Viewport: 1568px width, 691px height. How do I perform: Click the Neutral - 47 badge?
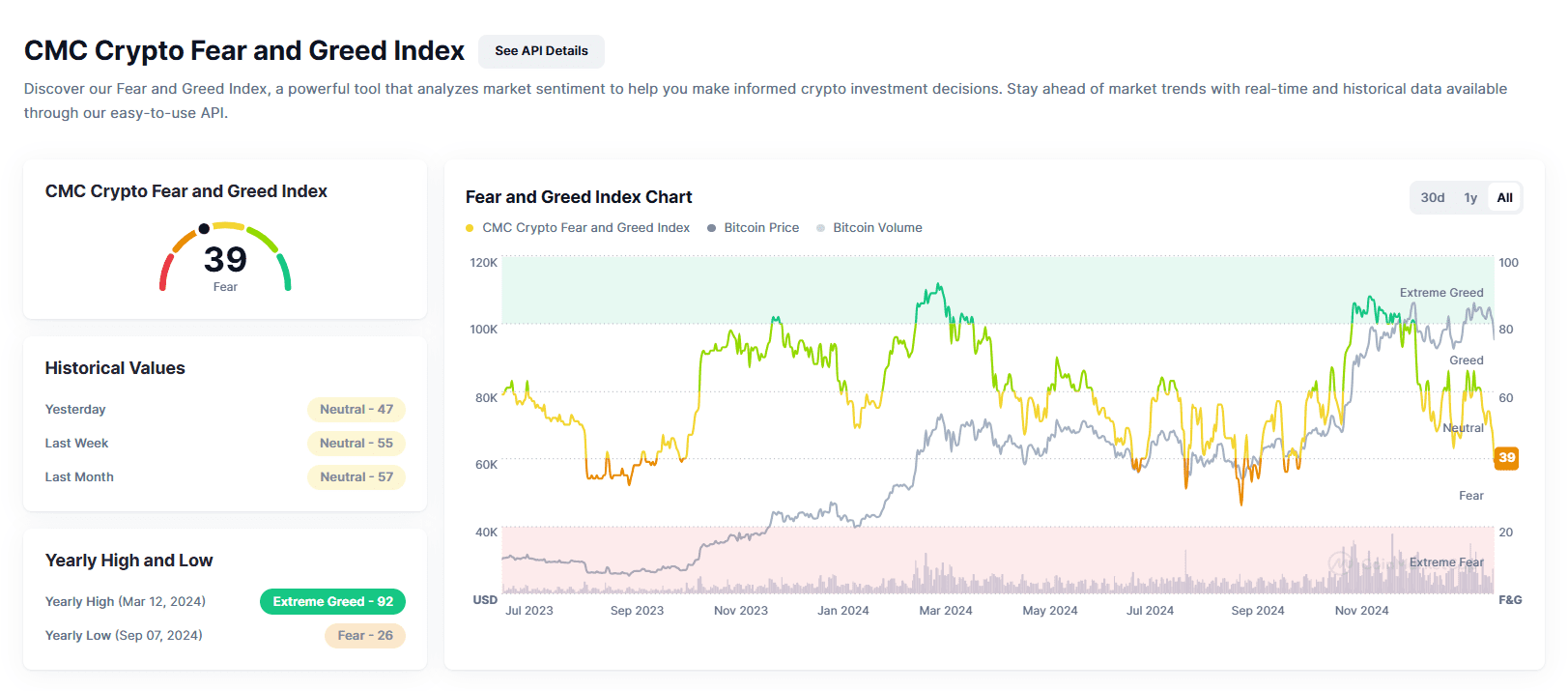coord(356,410)
